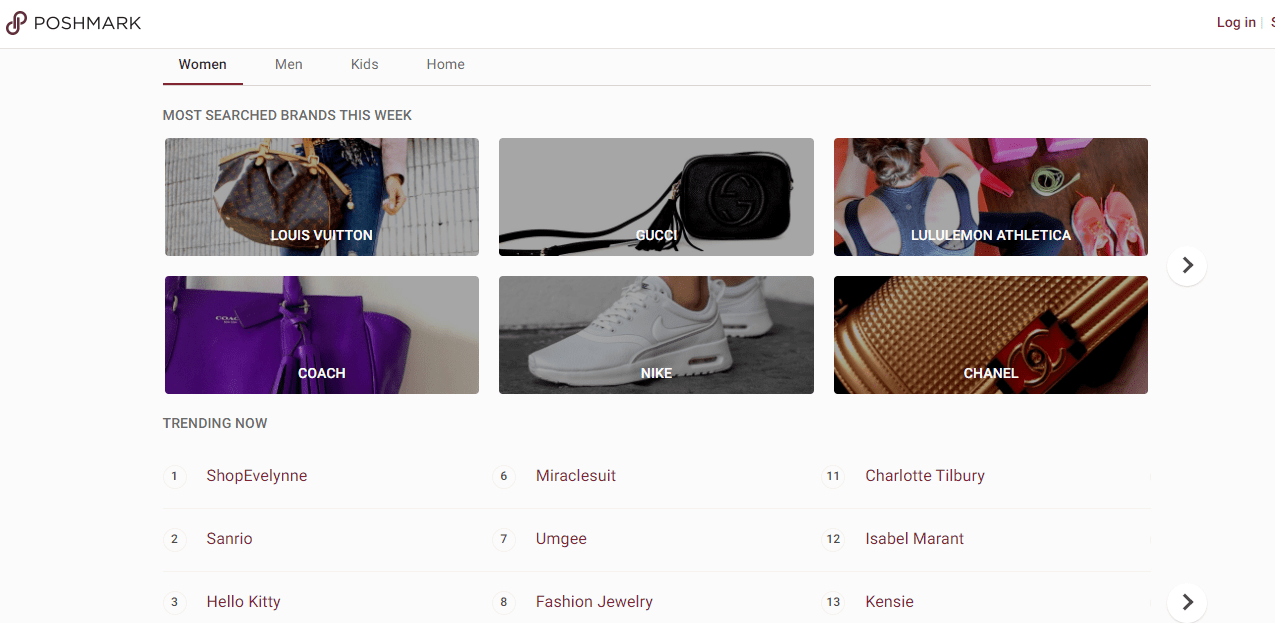Open the Gucci brand card
Image resolution: width=1275 pixels, height=623 pixels.
pos(656,197)
